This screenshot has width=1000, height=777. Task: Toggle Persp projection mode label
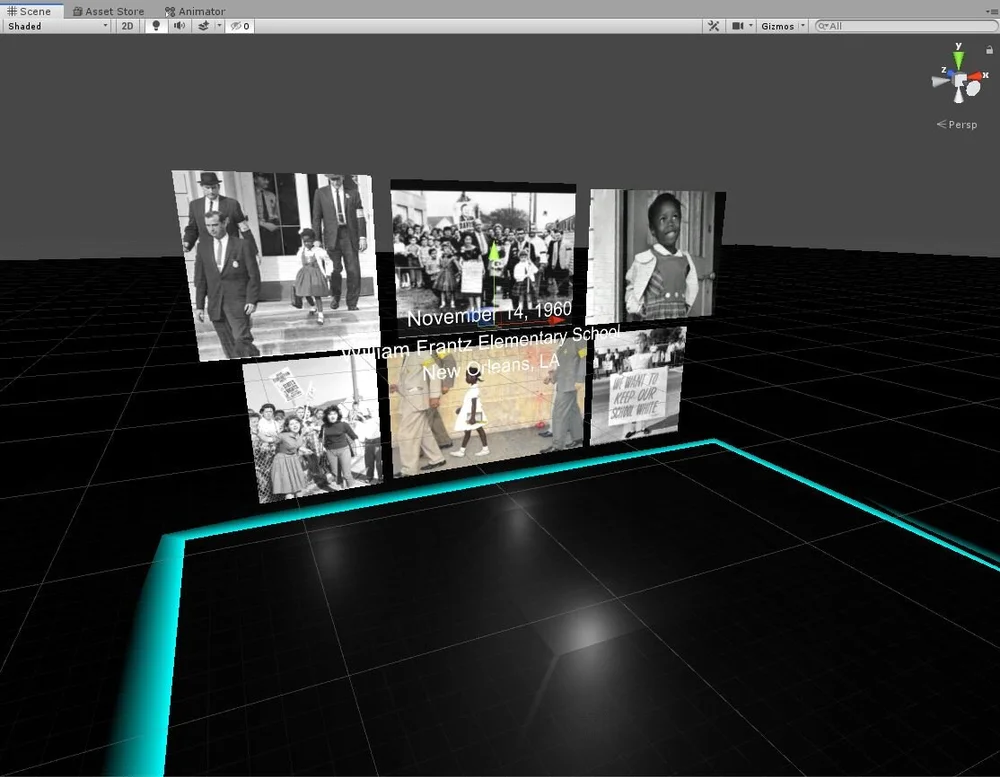click(957, 124)
